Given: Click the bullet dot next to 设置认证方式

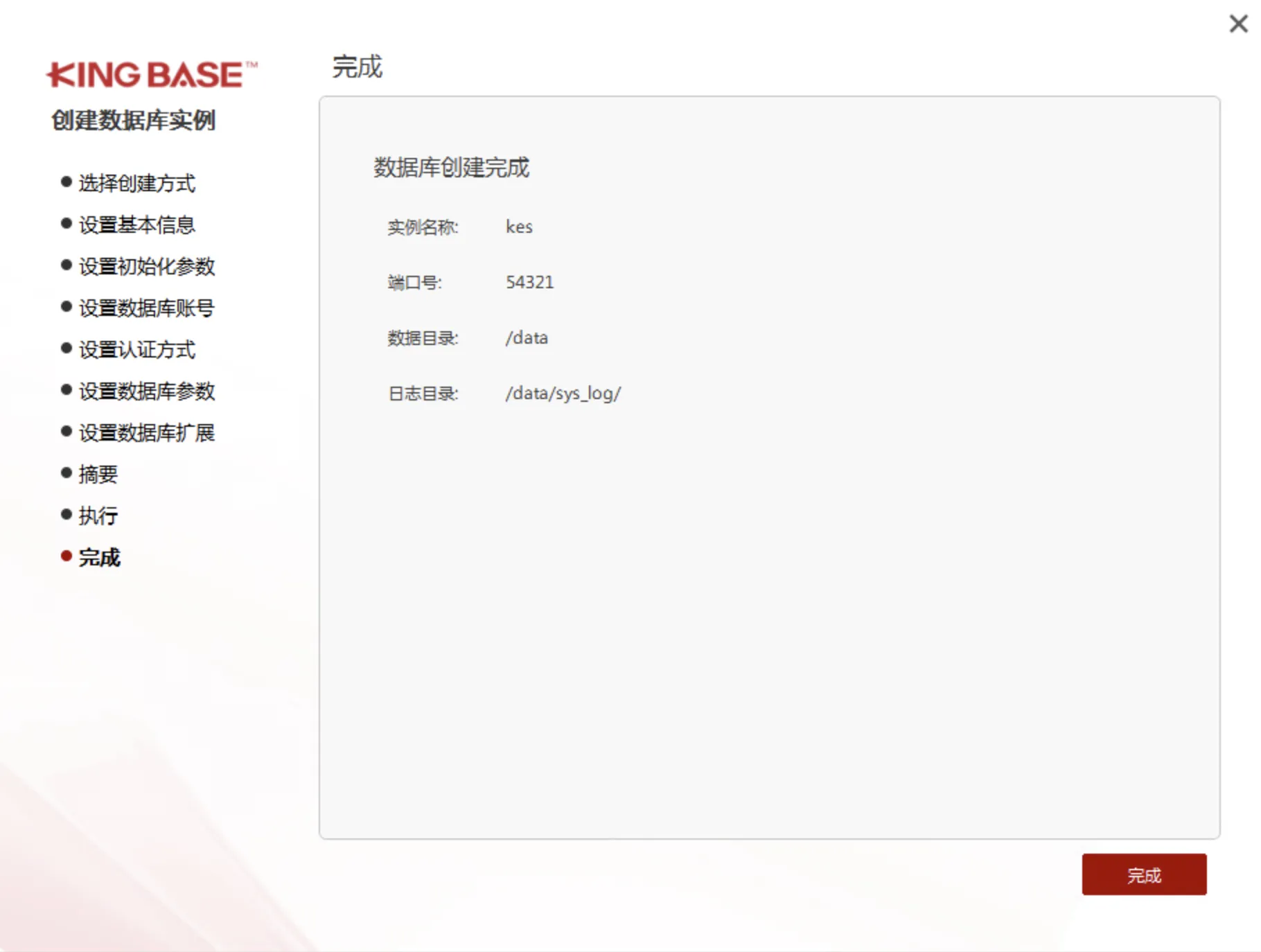Looking at the screenshot, I should pos(65,349).
